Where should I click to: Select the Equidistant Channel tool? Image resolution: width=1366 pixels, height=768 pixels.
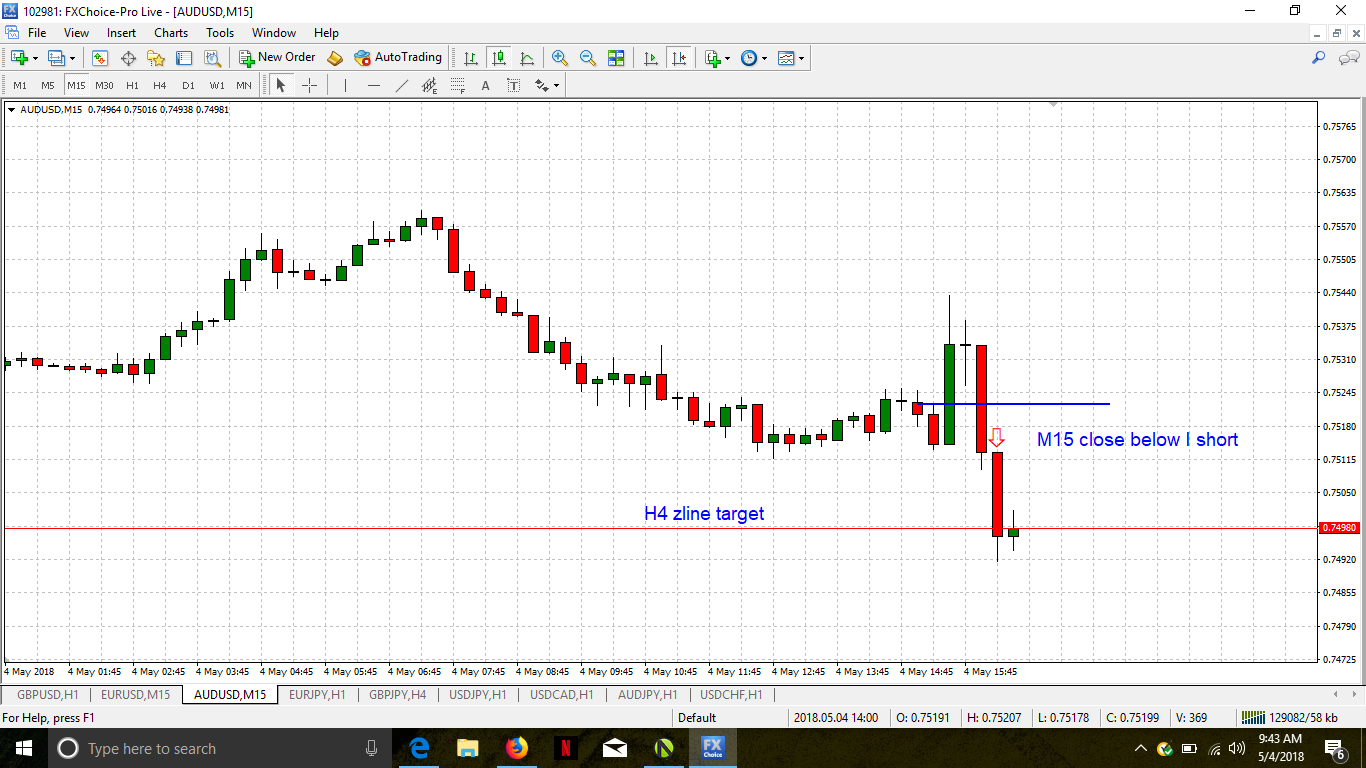[430, 86]
